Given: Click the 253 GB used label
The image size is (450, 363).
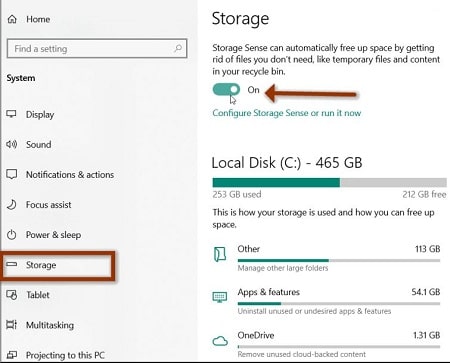Looking at the screenshot, I should pyautogui.click(x=237, y=194).
